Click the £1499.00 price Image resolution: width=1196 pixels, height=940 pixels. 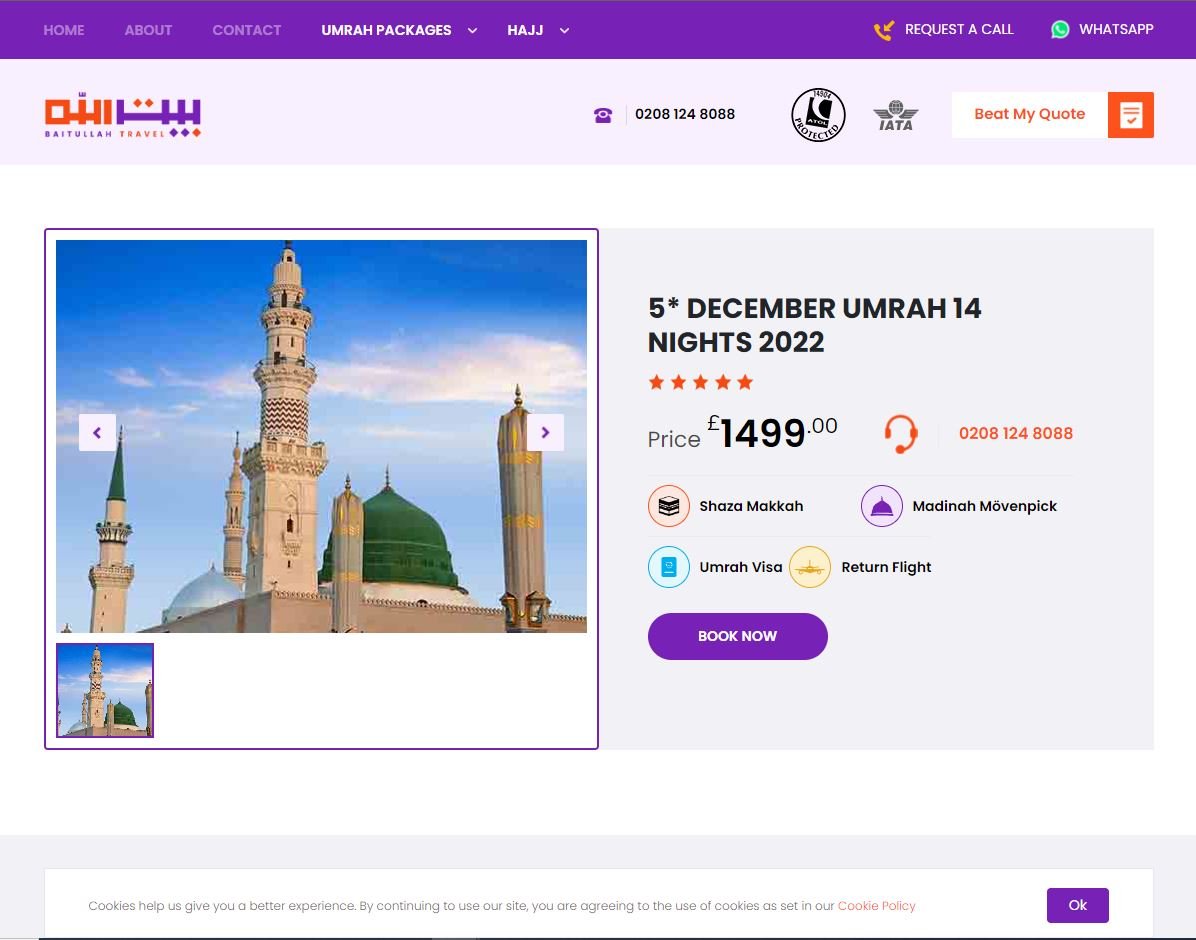(772, 433)
